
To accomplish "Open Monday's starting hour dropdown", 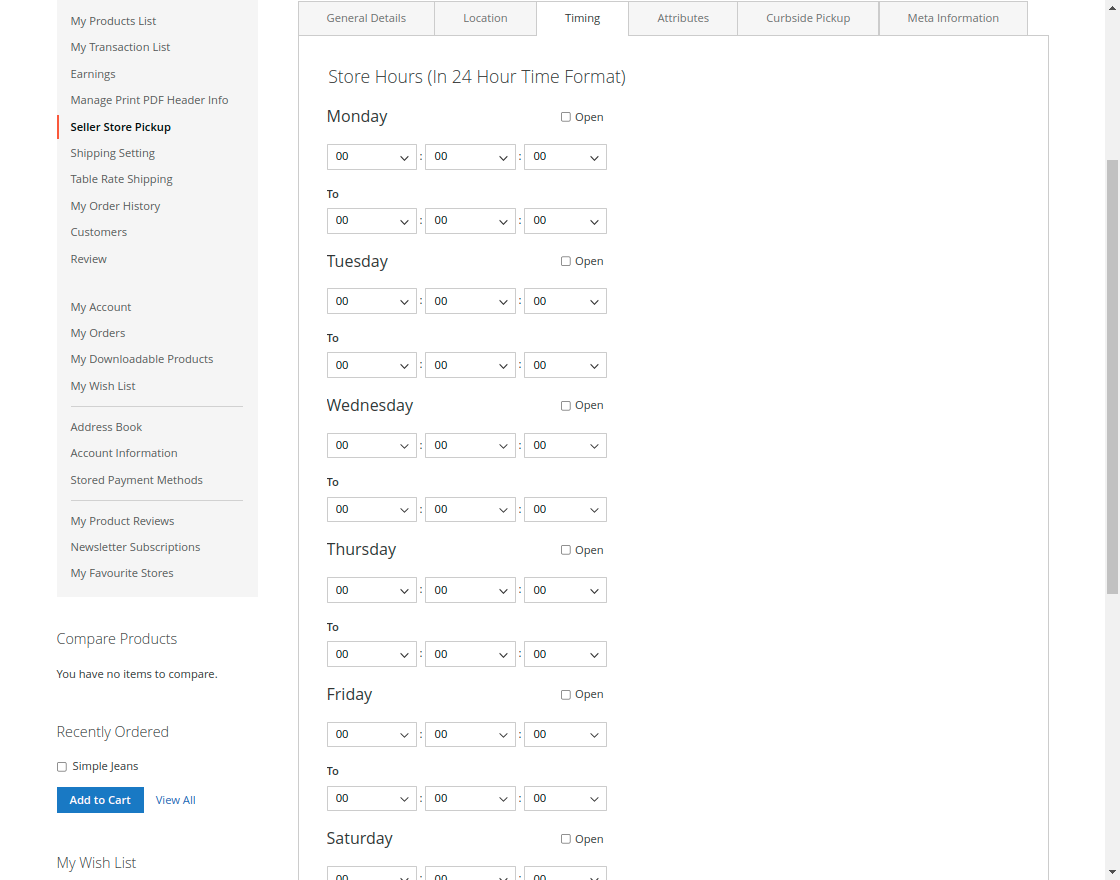I will coord(371,157).
